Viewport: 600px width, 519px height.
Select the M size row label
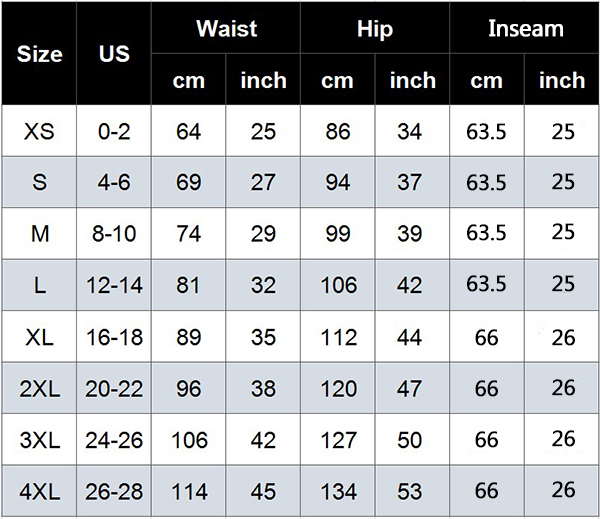pos(39,234)
